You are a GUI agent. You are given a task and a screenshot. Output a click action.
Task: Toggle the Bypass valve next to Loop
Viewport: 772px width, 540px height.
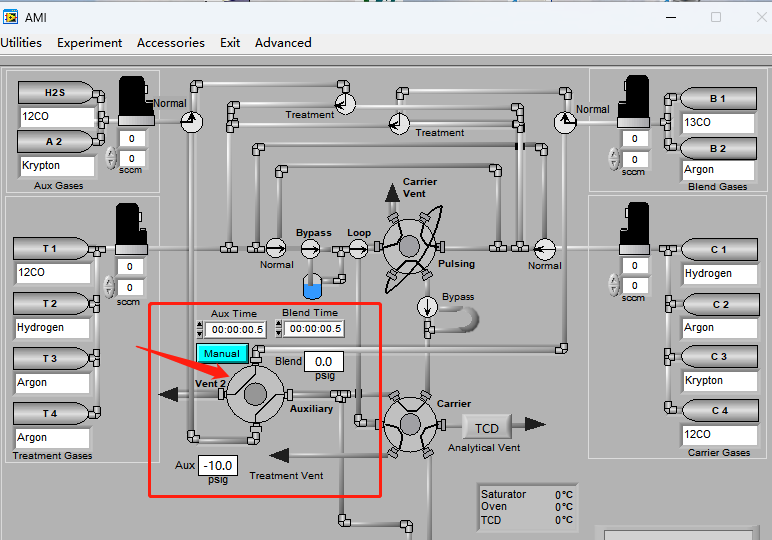click(310, 248)
